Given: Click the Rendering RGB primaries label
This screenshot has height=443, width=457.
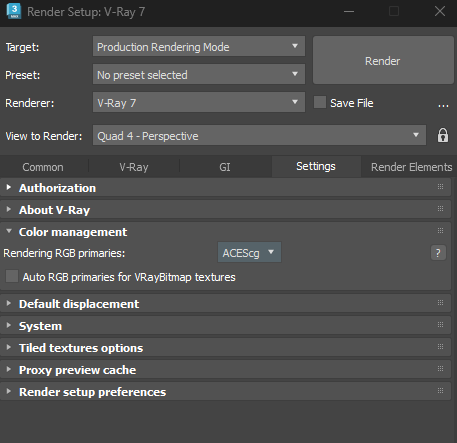Looking at the screenshot, I should pyautogui.click(x=64, y=253).
